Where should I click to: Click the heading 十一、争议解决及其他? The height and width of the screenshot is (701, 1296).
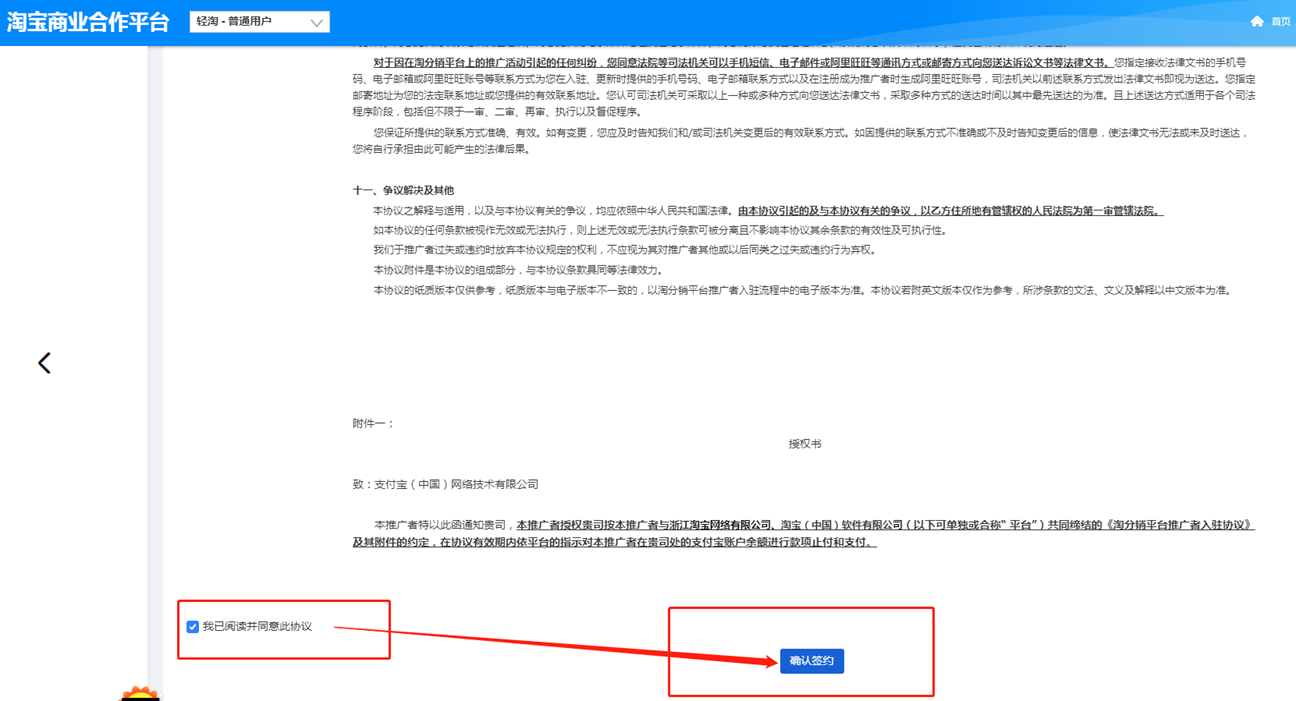point(403,190)
